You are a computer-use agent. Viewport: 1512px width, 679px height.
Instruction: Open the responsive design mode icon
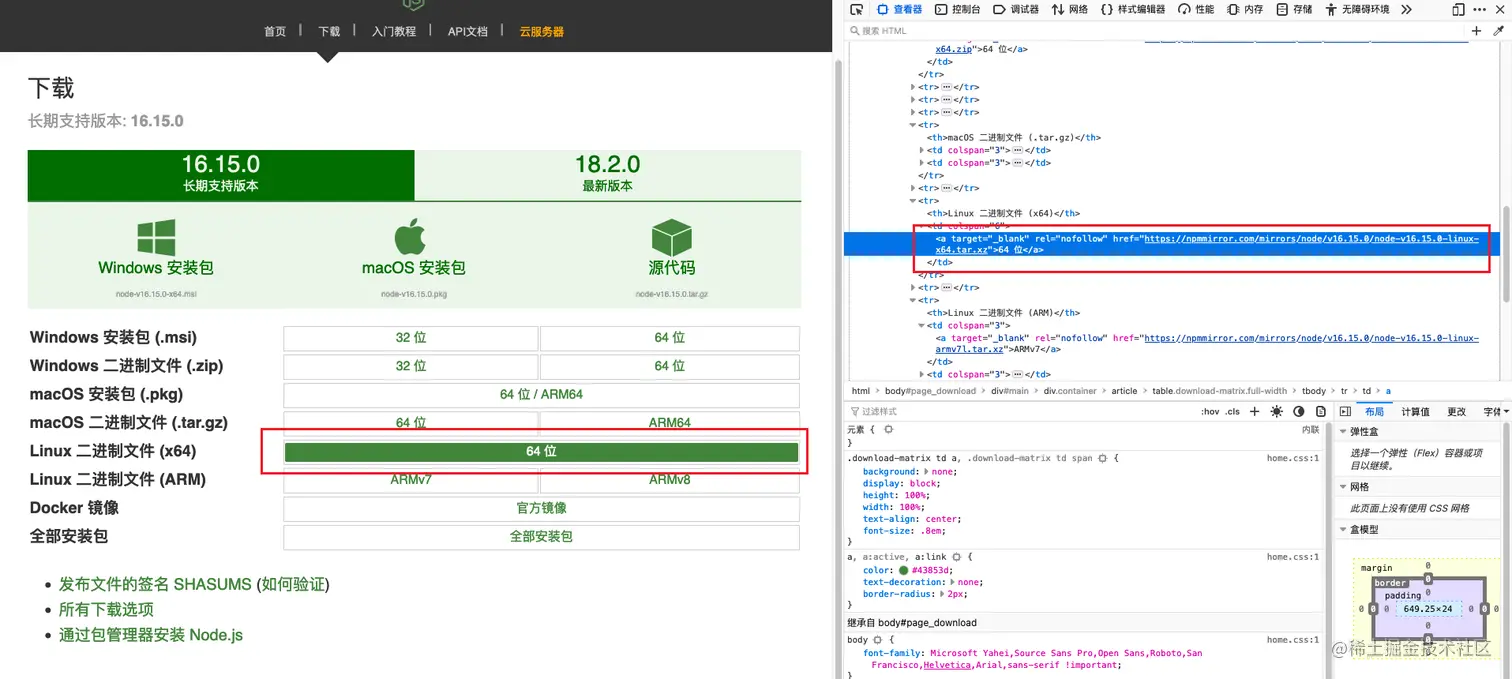pyautogui.click(x=1458, y=9)
